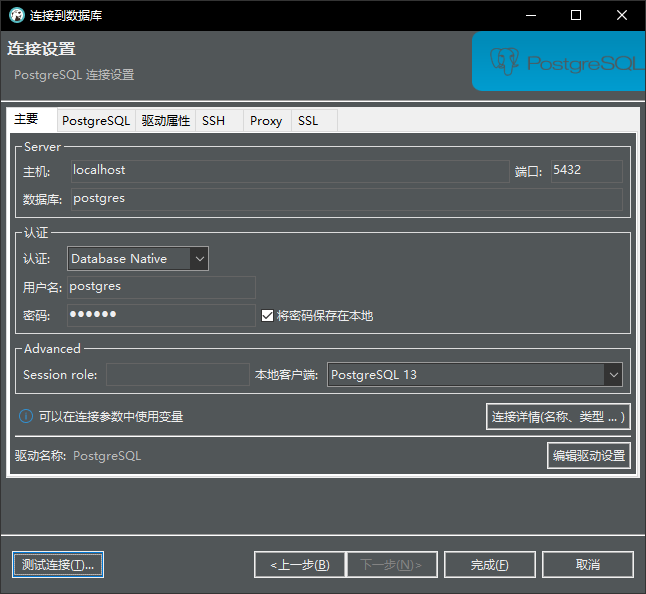The width and height of the screenshot is (646, 594).
Task: Click the DBeaver icon in the title bar
Action: coord(17,15)
